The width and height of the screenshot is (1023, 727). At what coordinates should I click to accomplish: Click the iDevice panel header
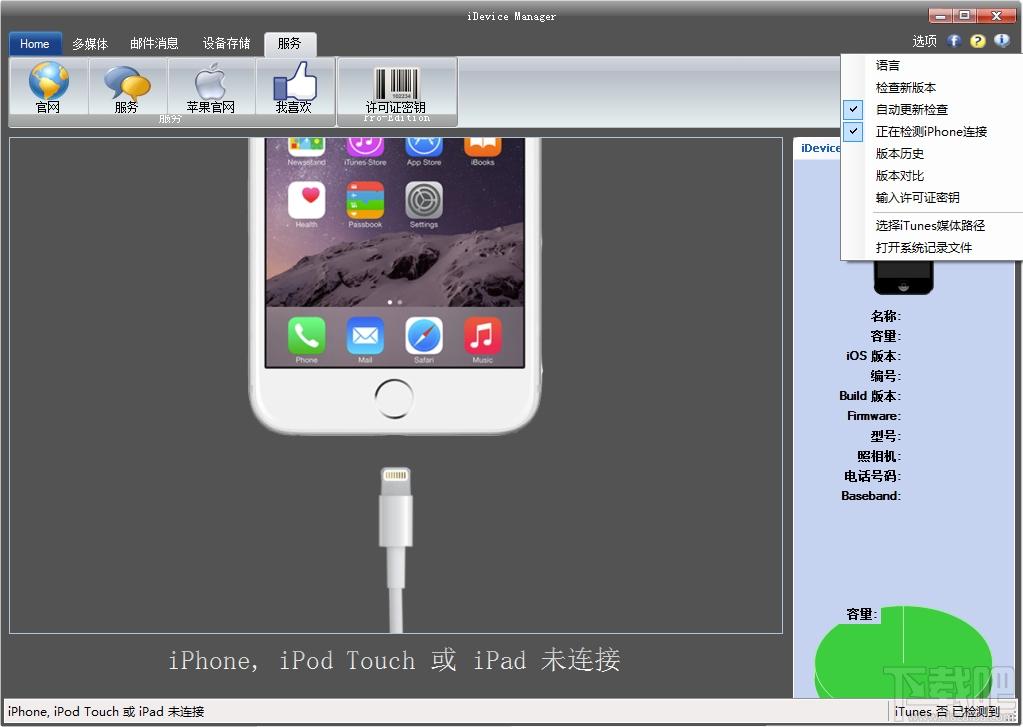coord(820,148)
